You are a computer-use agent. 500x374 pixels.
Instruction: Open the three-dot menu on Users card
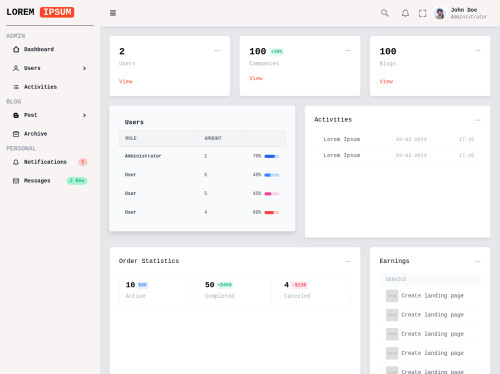[217, 51]
